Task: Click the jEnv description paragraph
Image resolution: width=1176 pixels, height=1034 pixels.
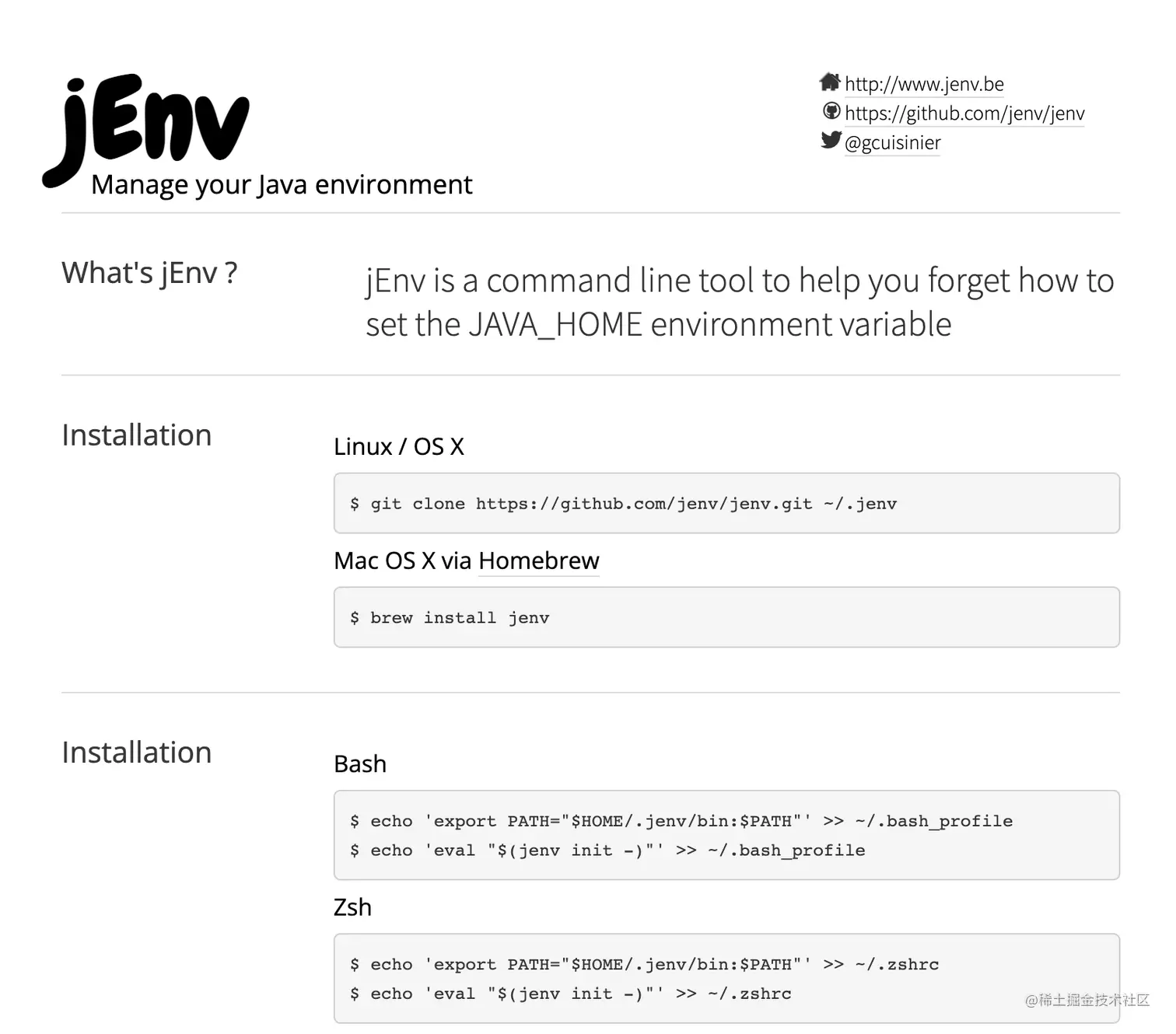Action: coord(740,302)
